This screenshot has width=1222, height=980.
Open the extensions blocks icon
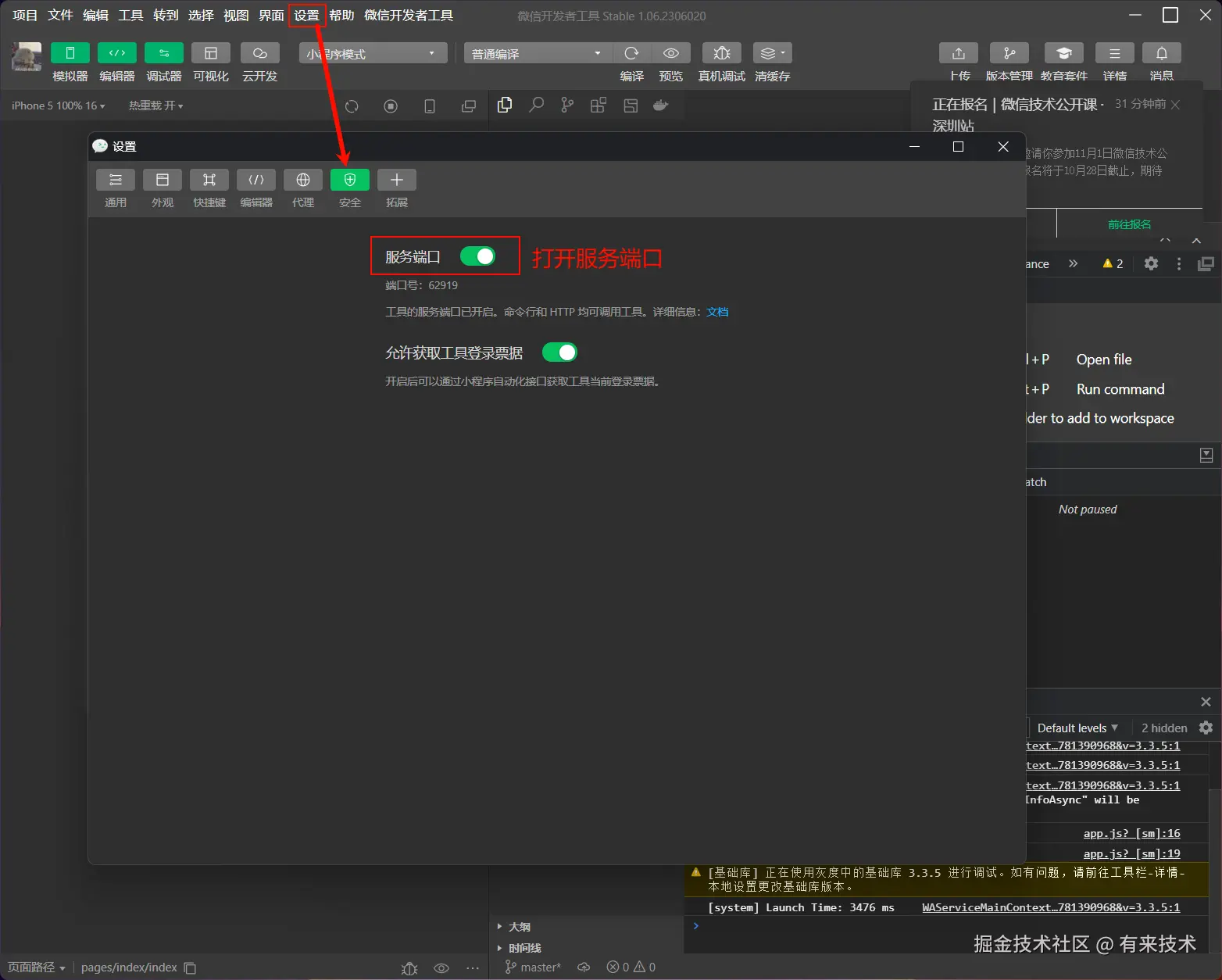click(598, 105)
